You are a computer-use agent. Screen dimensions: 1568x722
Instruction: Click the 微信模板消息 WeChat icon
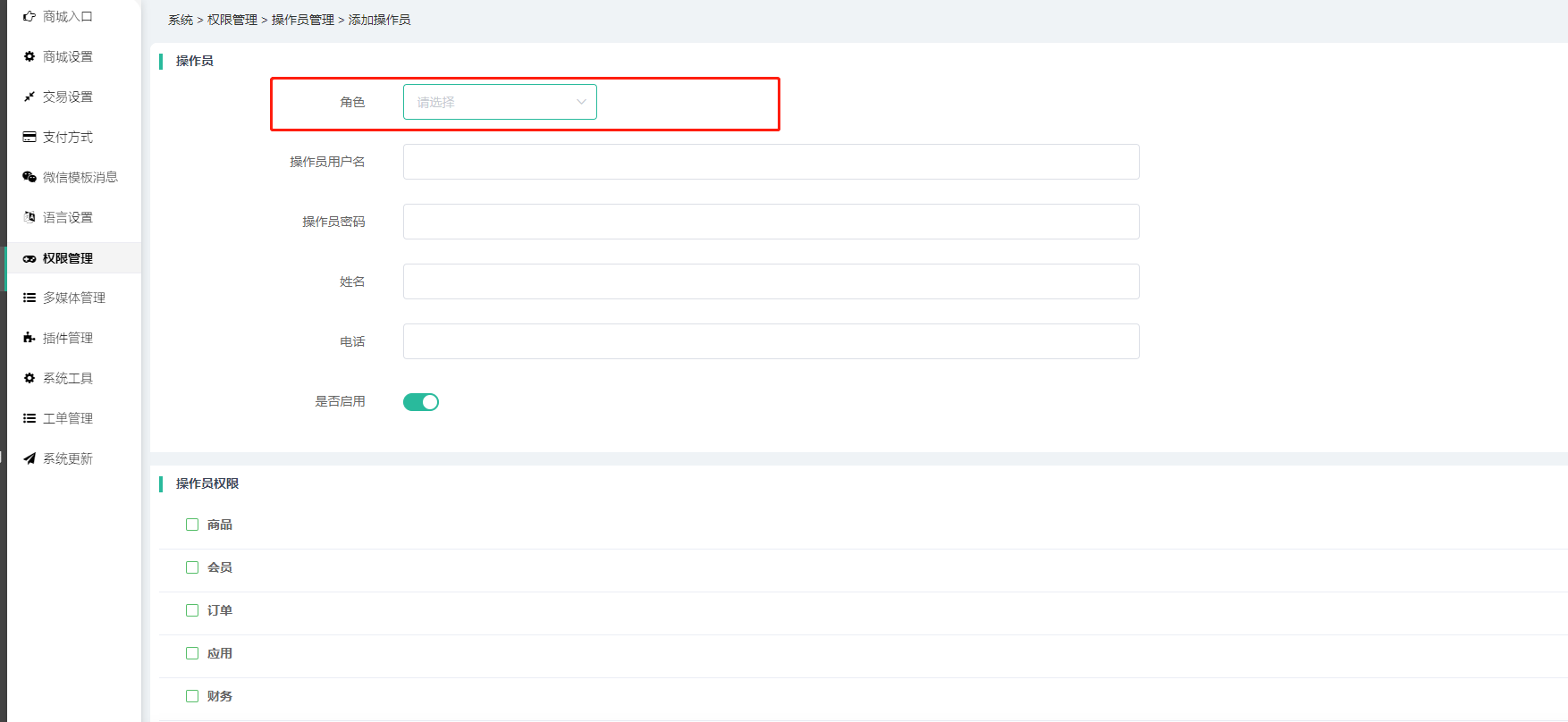tap(30, 177)
